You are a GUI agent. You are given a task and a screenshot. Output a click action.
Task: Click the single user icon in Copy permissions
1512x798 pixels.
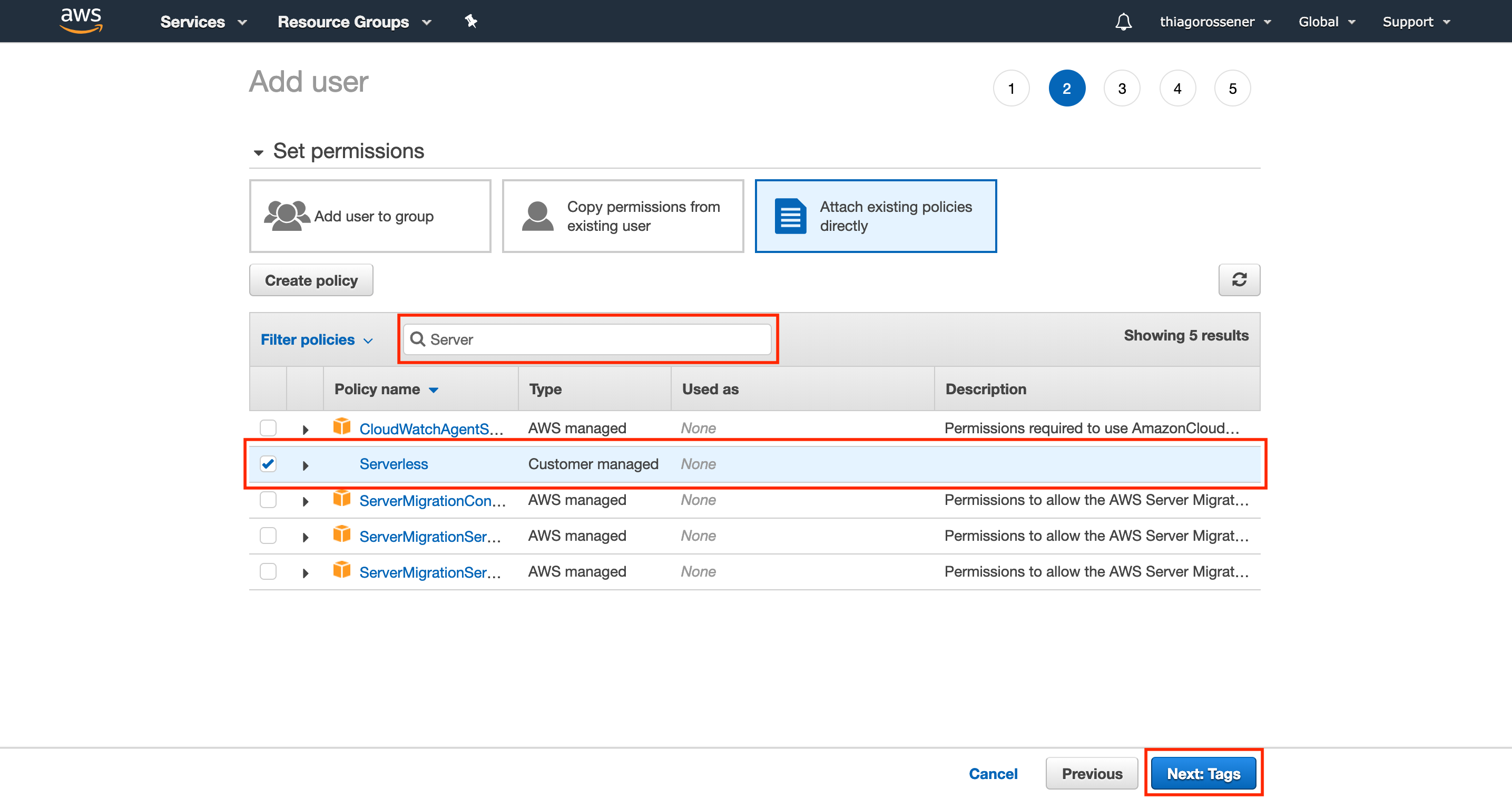coord(537,216)
